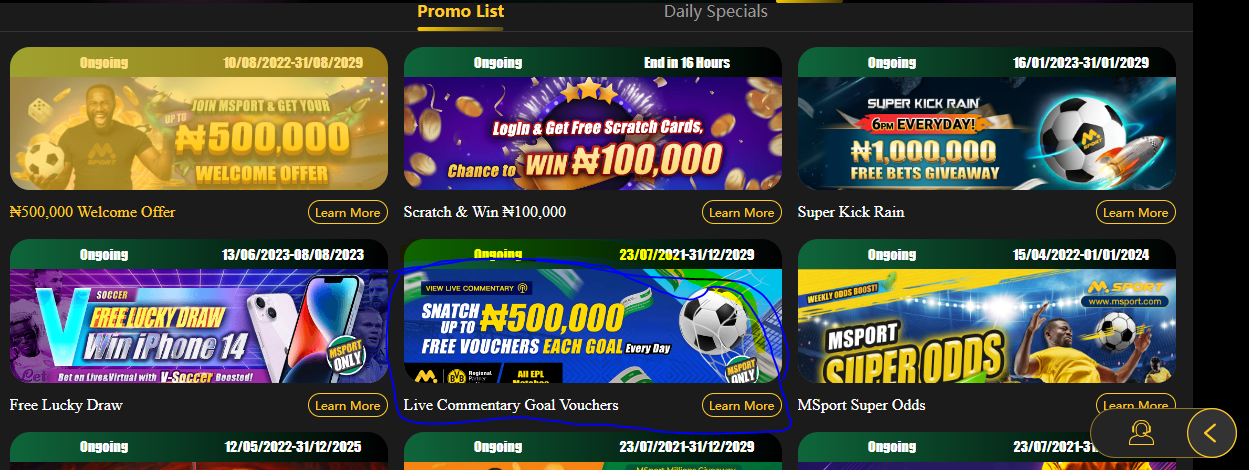Click the ₦500,000 Welcome Offer title link
The image size is (1249, 470).
click(92, 212)
